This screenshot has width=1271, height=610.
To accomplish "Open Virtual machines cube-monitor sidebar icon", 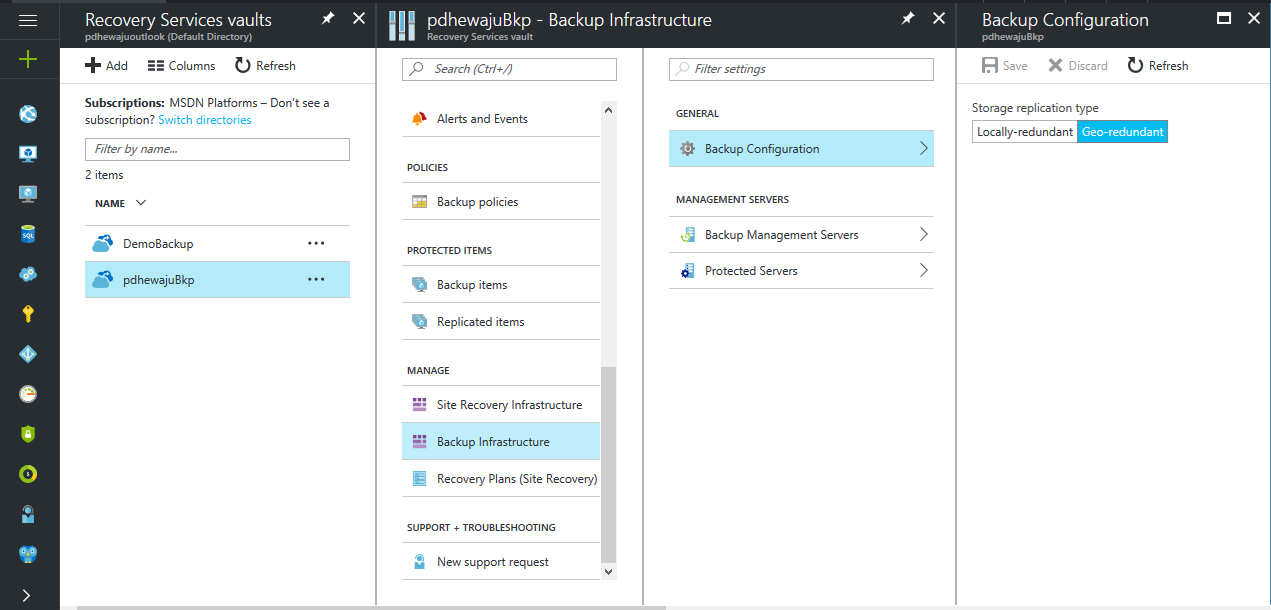I will point(28,153).
